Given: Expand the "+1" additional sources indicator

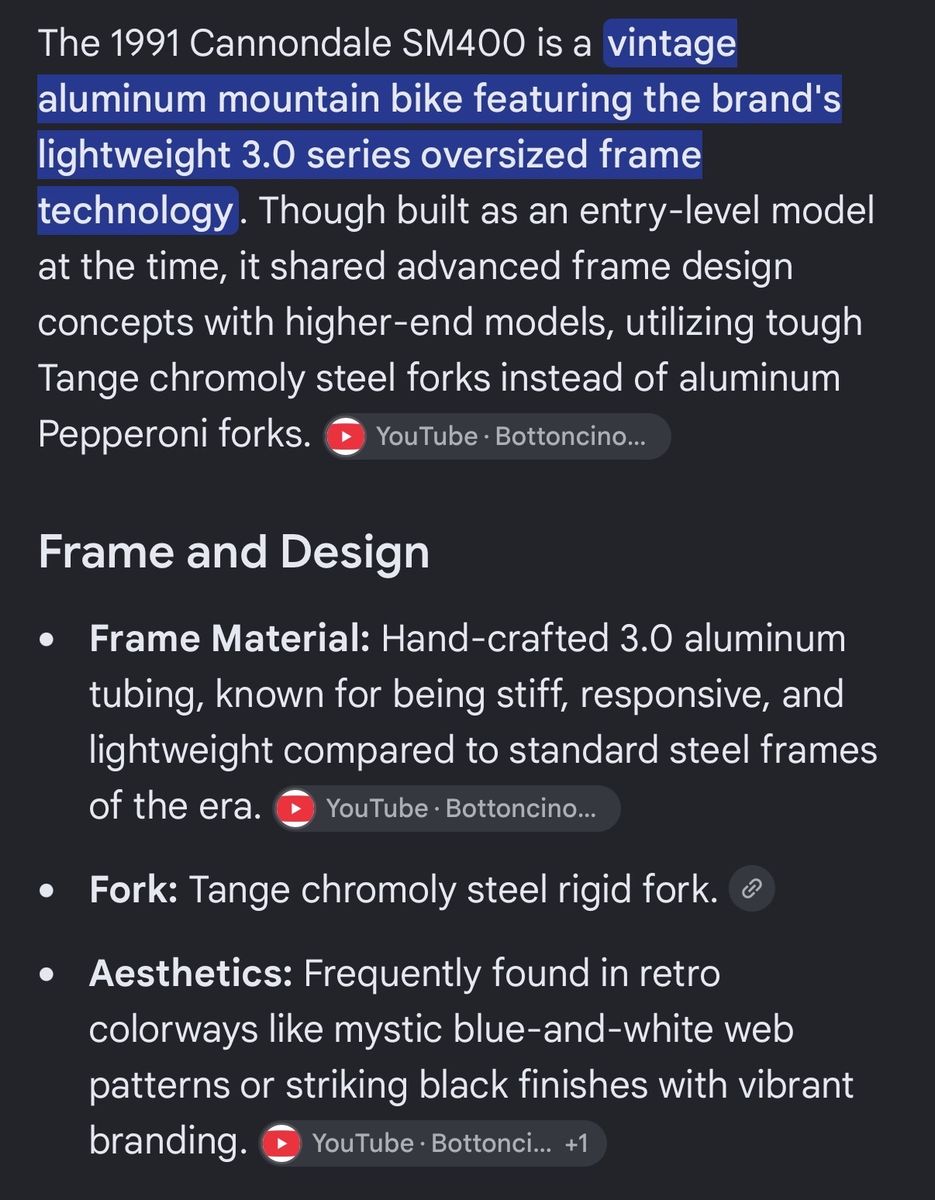Looking at the screenshot, I should tap(576, 1143).
